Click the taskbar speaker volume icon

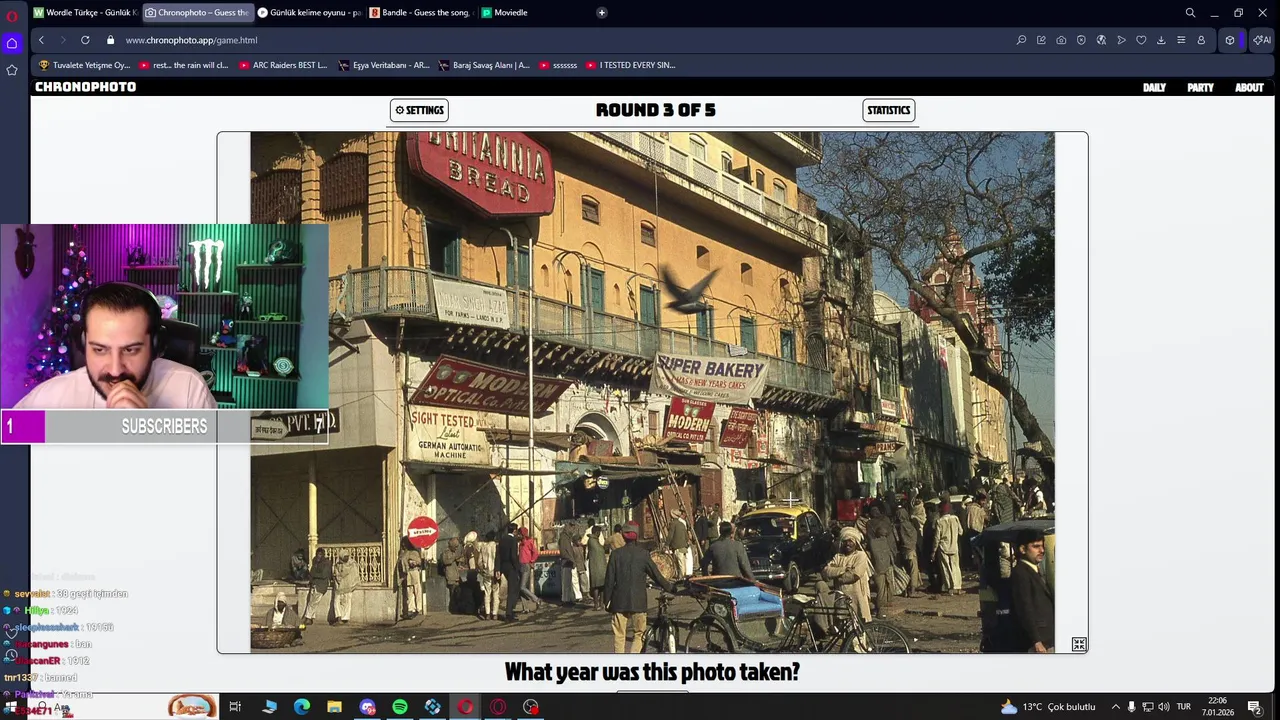click(x=1163, y=707)
